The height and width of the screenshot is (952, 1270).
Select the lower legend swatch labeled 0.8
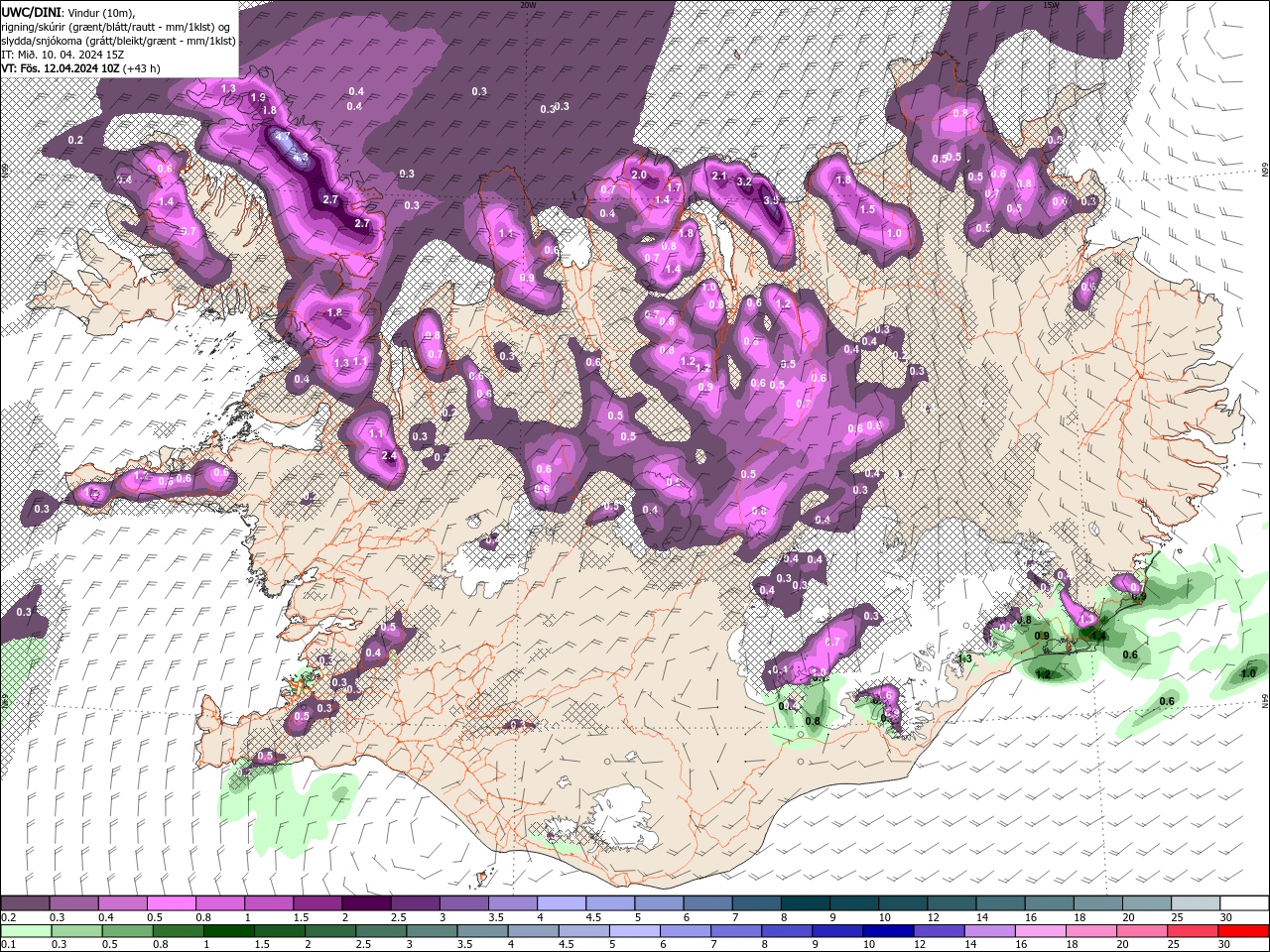(x=178, y=932)
